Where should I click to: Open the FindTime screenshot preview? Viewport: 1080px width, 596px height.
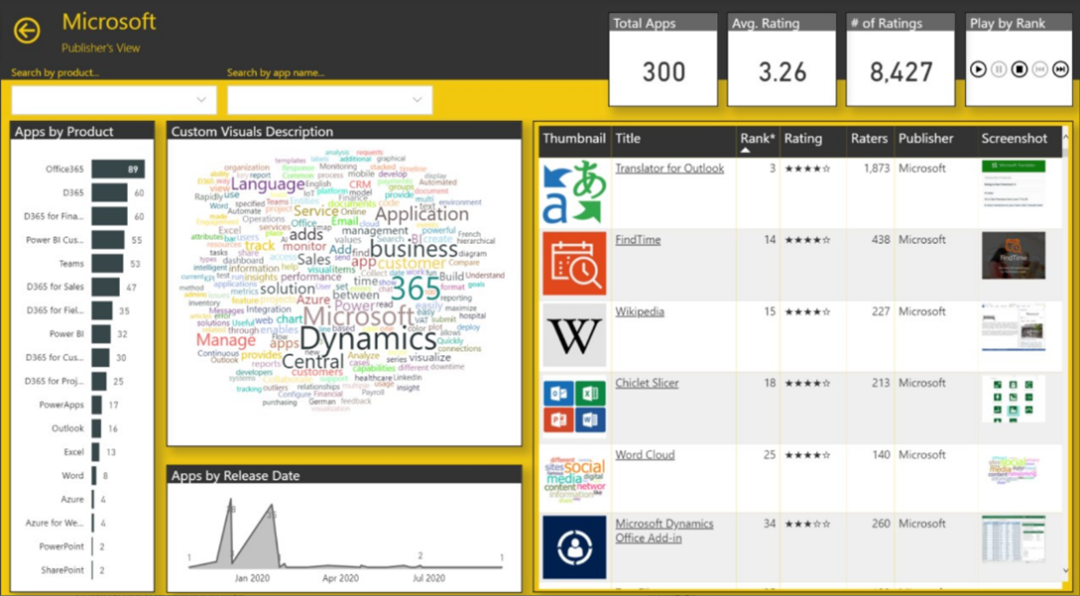click(1013, 256)
